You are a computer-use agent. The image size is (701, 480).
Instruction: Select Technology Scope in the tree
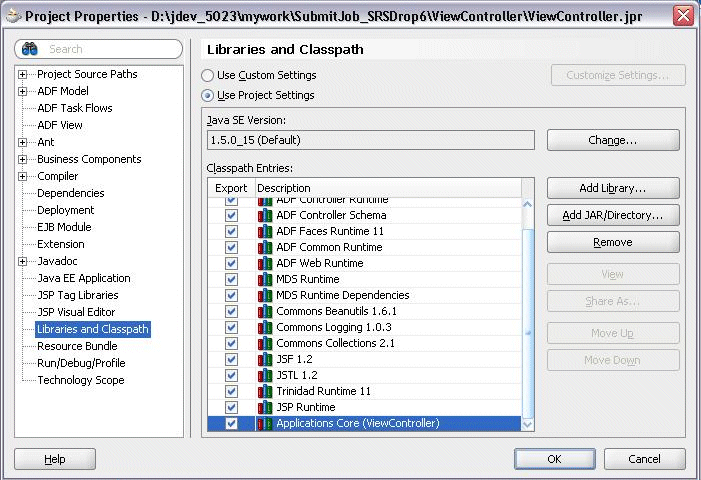81,380
